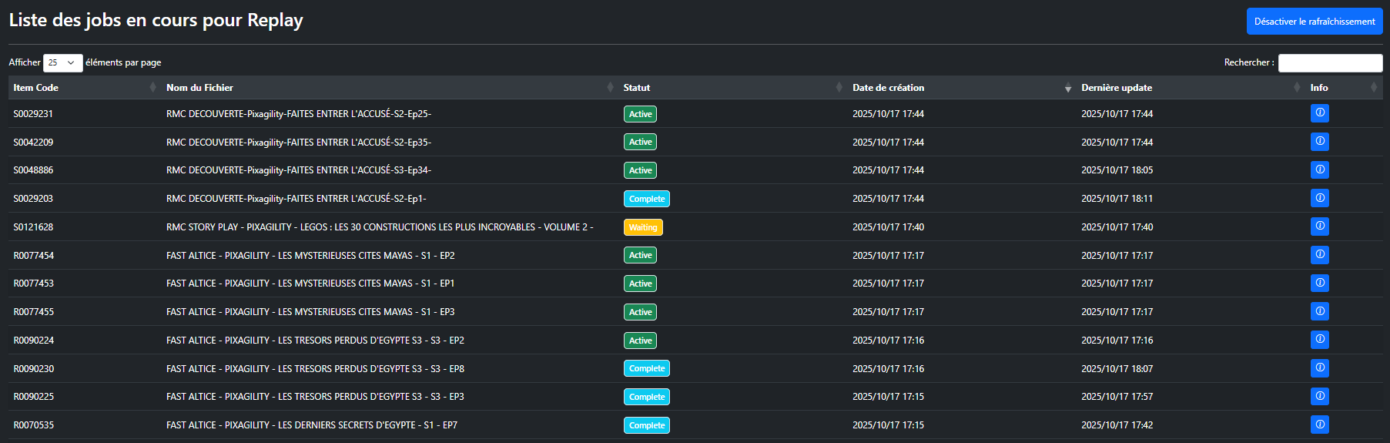Click file name MYSTERIEUSES CITES MAYAS S1 EP2

pyautogui.click(x=310, y=255)
